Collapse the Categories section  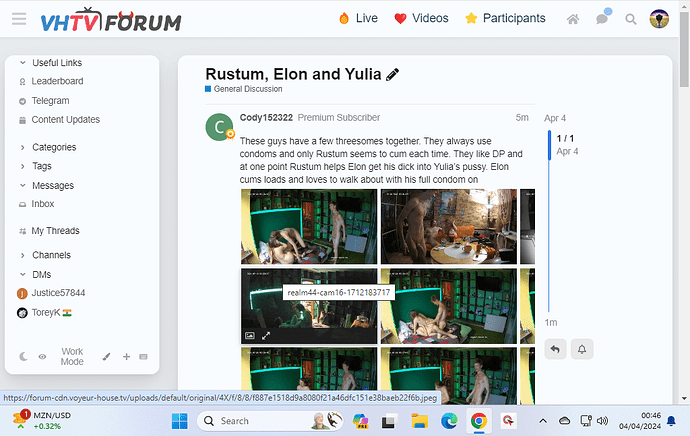[23, 147]
